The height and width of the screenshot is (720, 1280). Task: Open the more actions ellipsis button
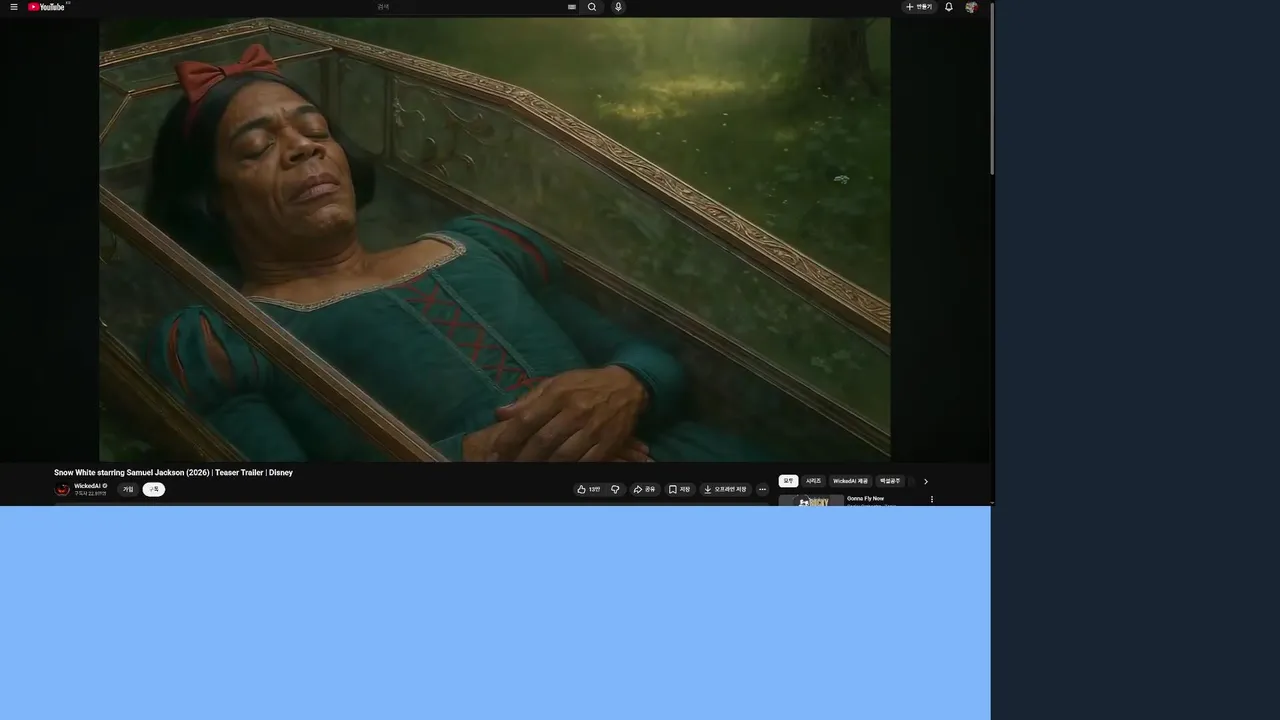(762, 490)
